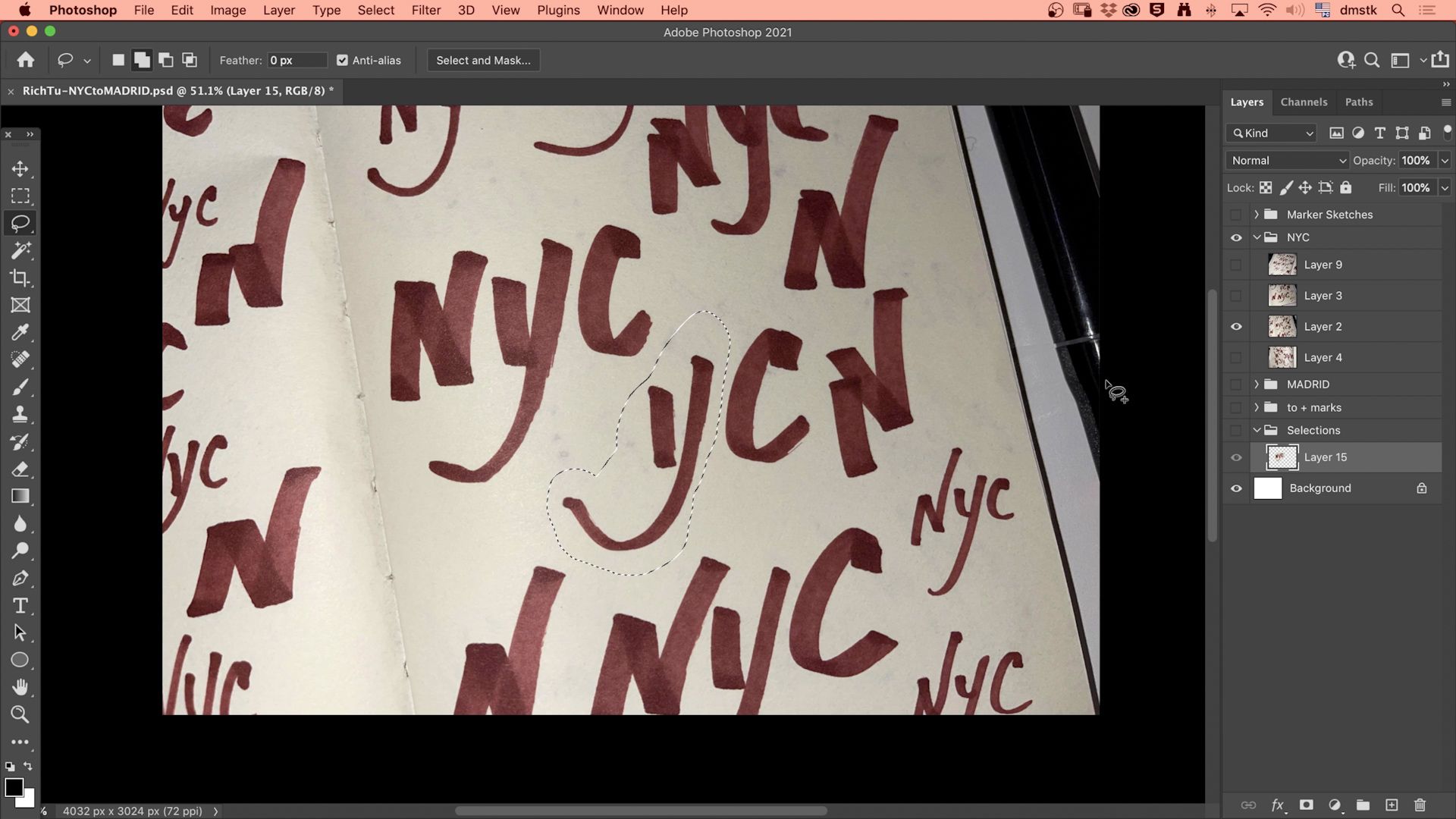Click the background color swatch
This screenshot has height=819, width=1456.
click(x=29, y=801)
